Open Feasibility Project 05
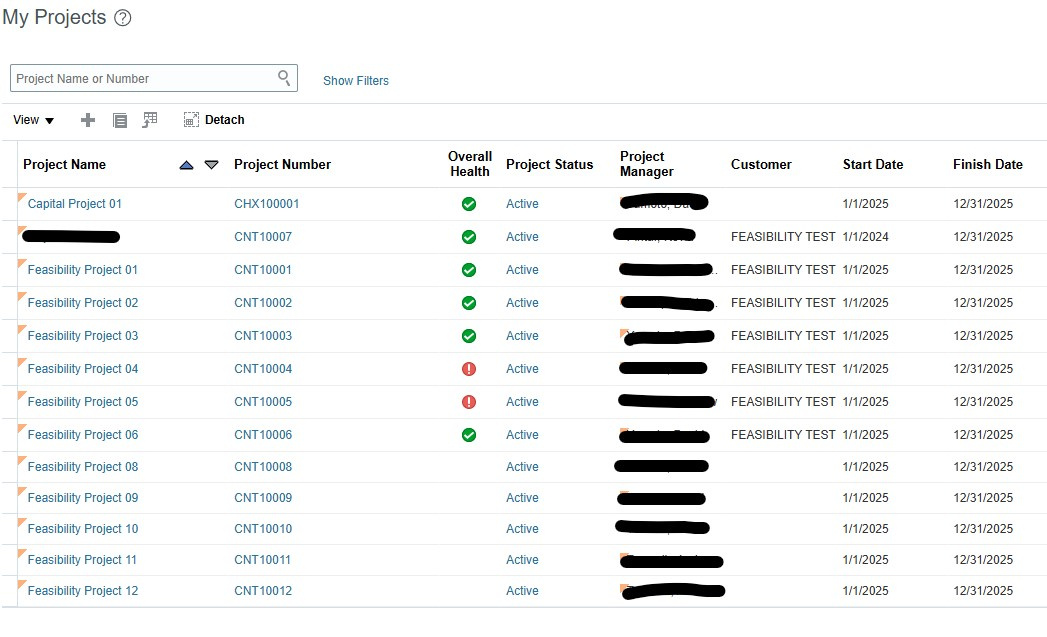The width and height of the screenshot is (1047, 637). coord(83,402)
